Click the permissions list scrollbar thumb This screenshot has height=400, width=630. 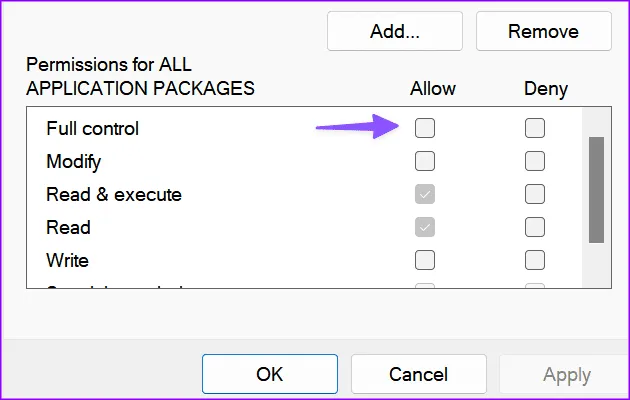(x=596, y=190)
